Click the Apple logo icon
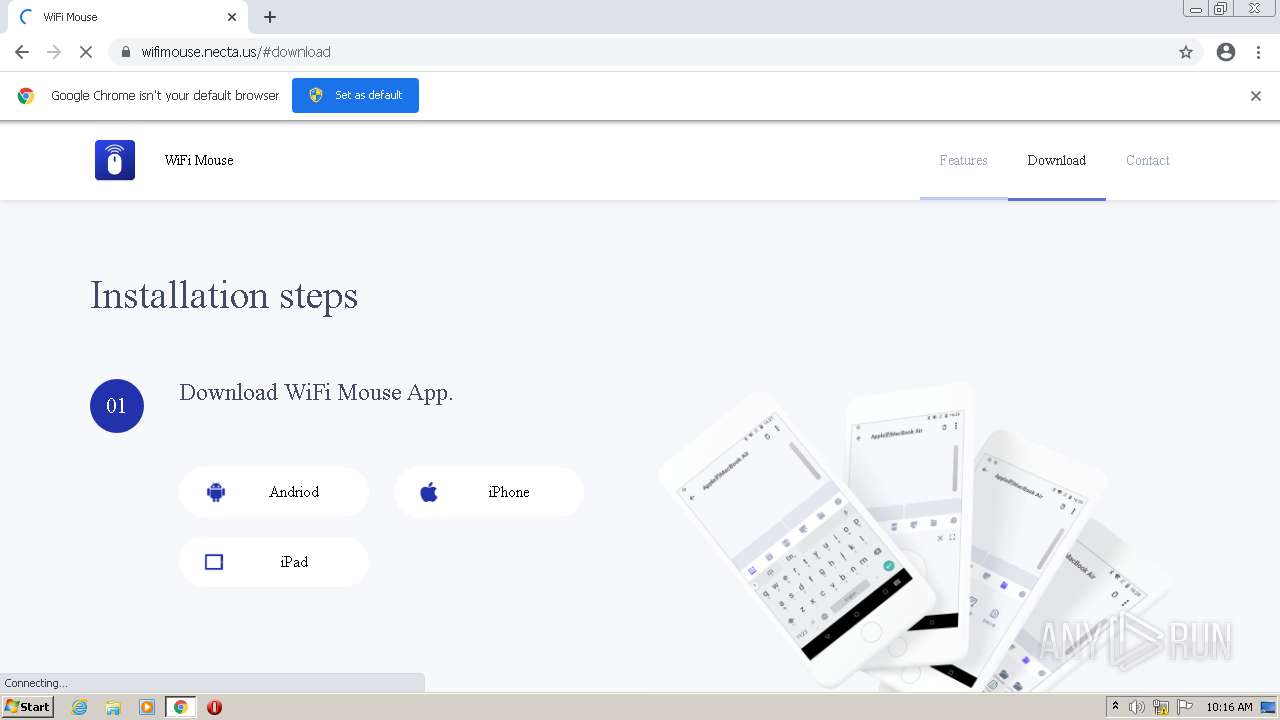This screenshot has width=1280, height=720. 429,492
